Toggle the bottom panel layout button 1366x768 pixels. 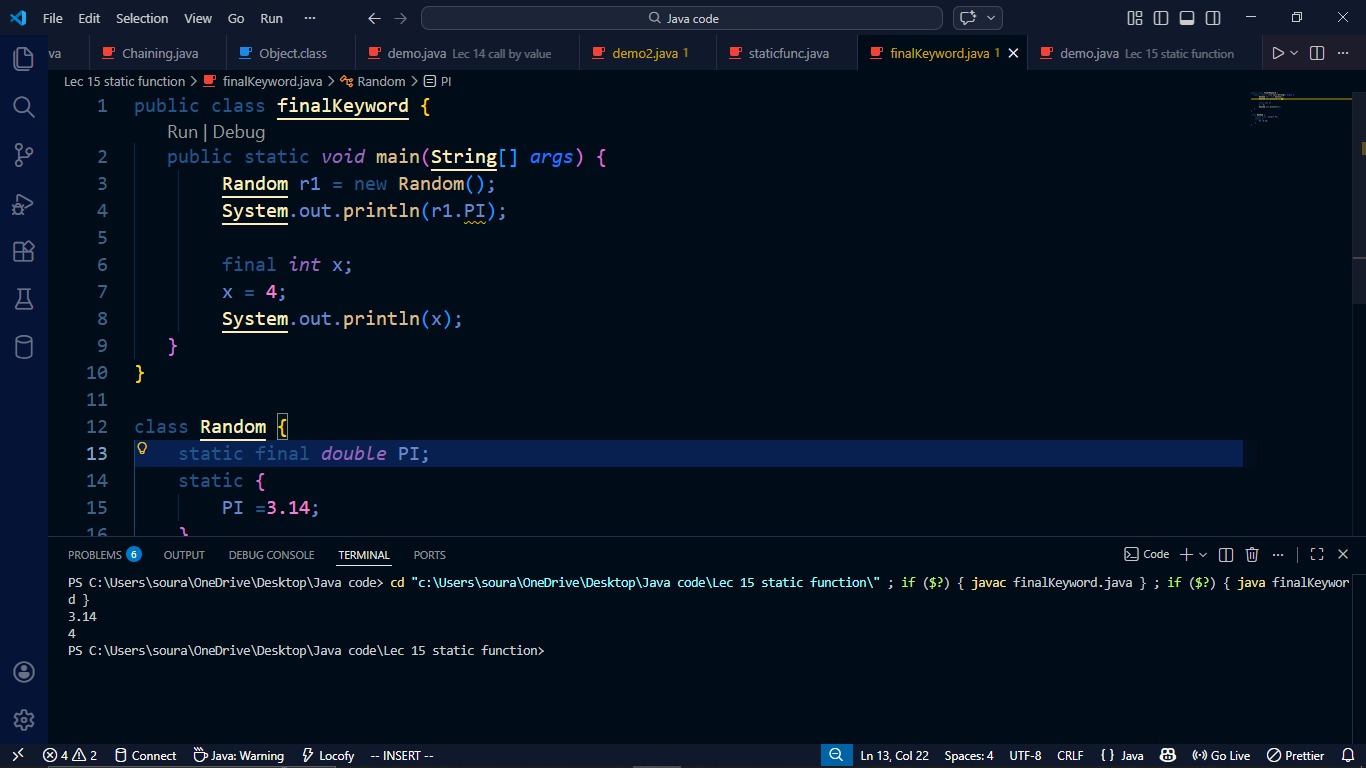[x=1187, y=18]
